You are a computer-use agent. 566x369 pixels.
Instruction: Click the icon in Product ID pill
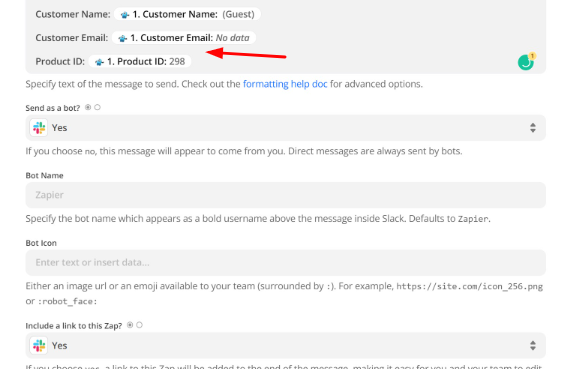coord(99,62)
